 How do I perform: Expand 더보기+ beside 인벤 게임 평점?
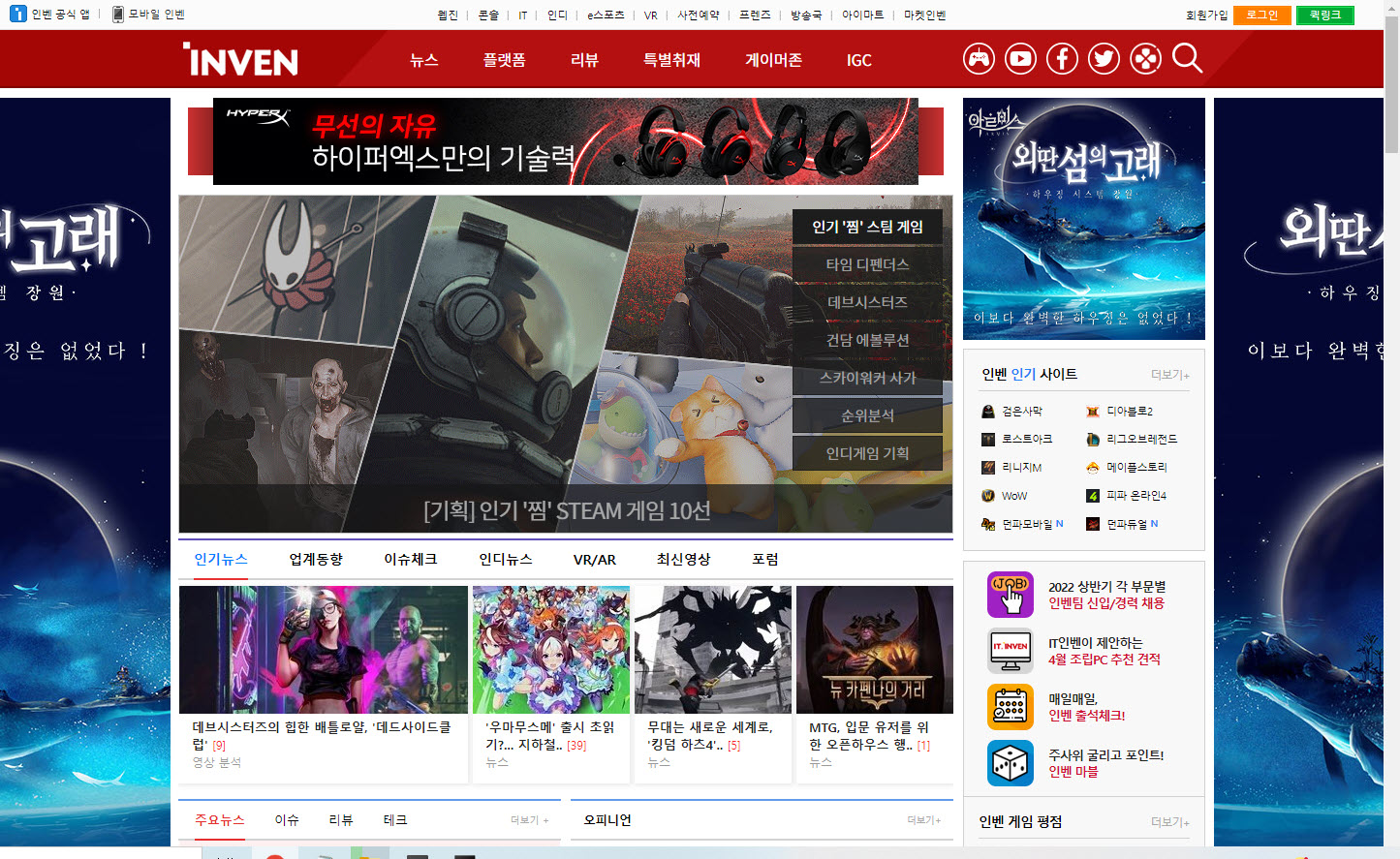coord(1169,822)
